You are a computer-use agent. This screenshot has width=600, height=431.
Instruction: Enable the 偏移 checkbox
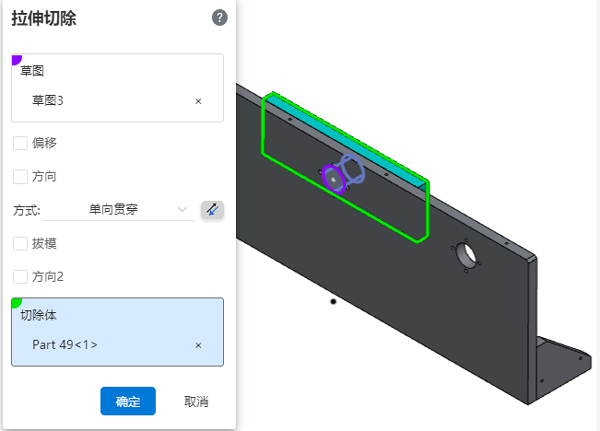point(20,143)
